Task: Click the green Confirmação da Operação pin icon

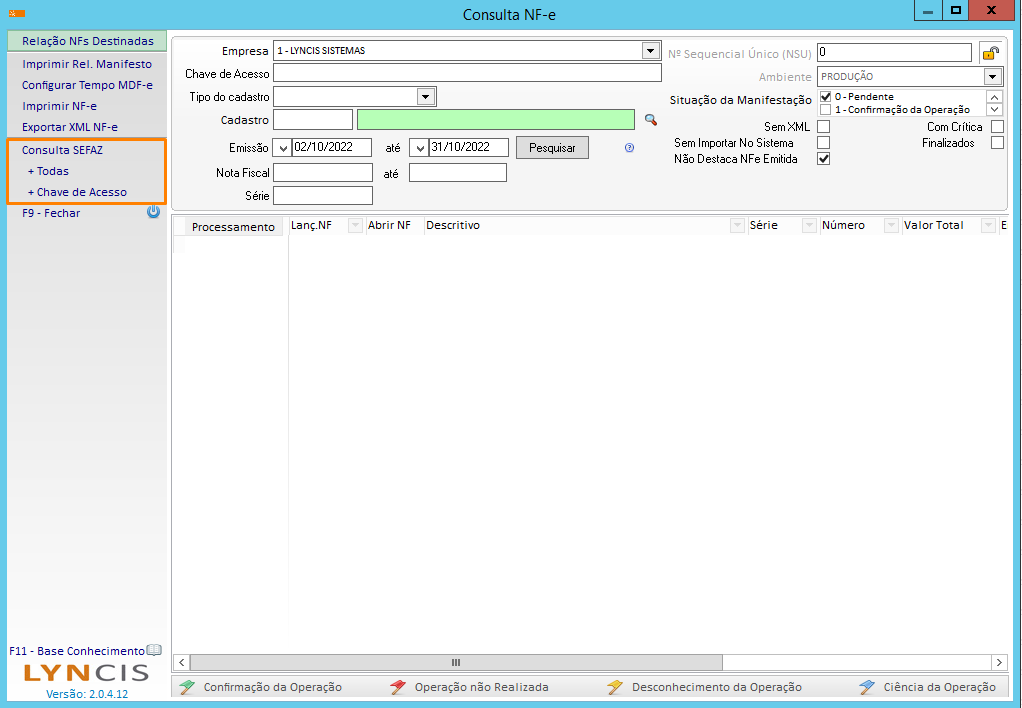Action: coord(186,687)
